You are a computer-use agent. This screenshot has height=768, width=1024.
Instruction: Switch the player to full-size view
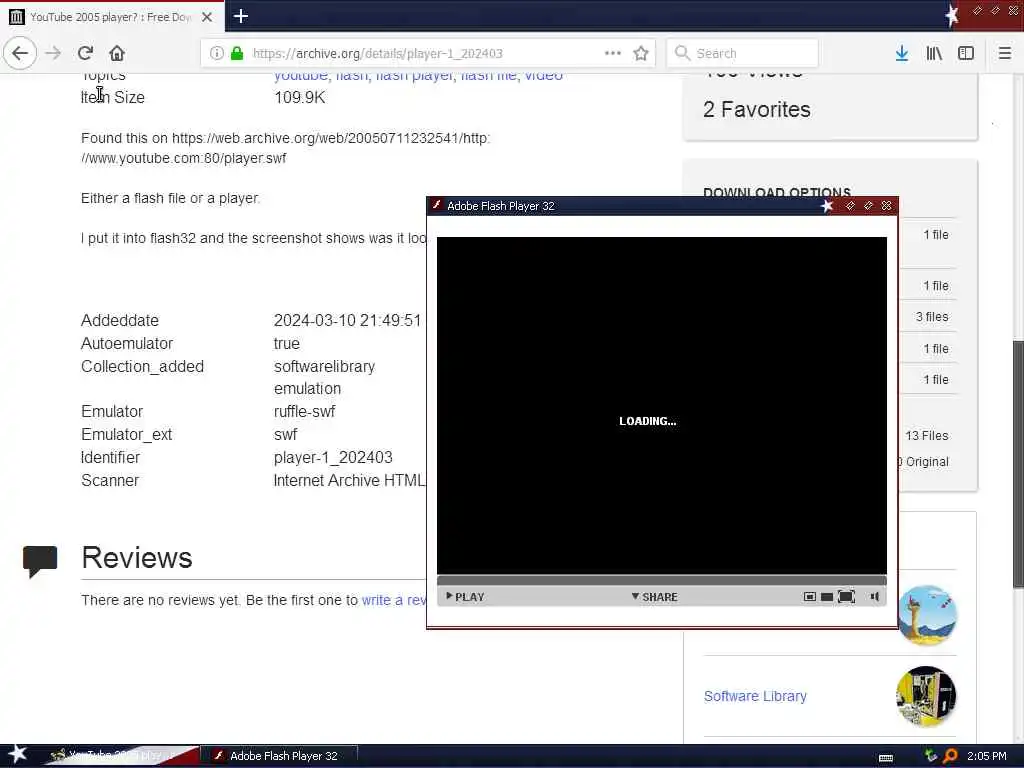pos(846,596)
